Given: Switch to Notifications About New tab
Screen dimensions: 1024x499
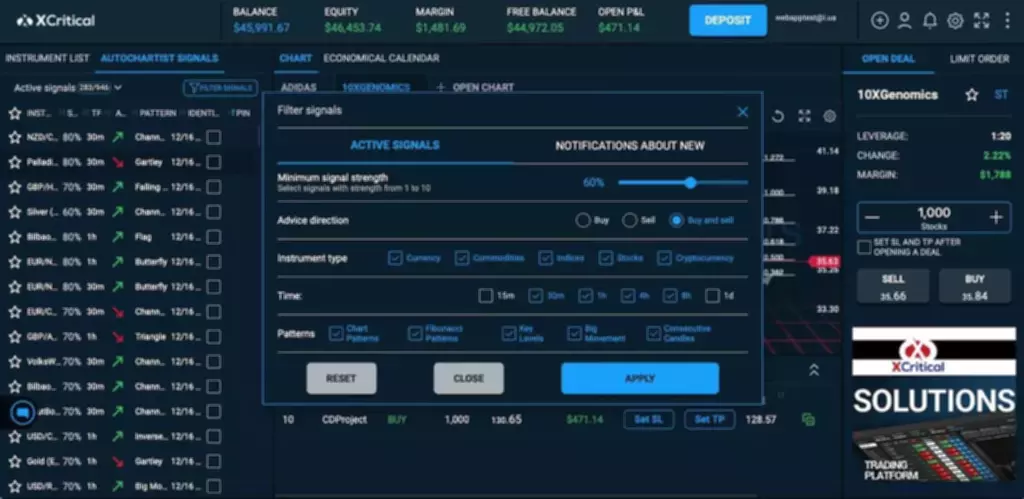Looking at the screenshot, I should (629, 146).
